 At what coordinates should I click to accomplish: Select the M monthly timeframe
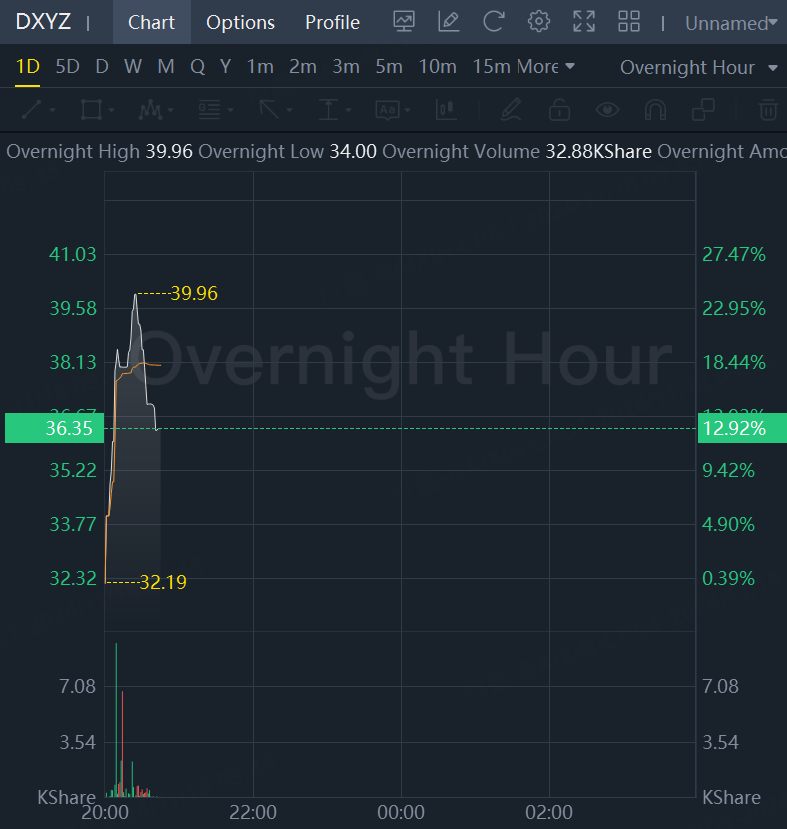(166, 67)
